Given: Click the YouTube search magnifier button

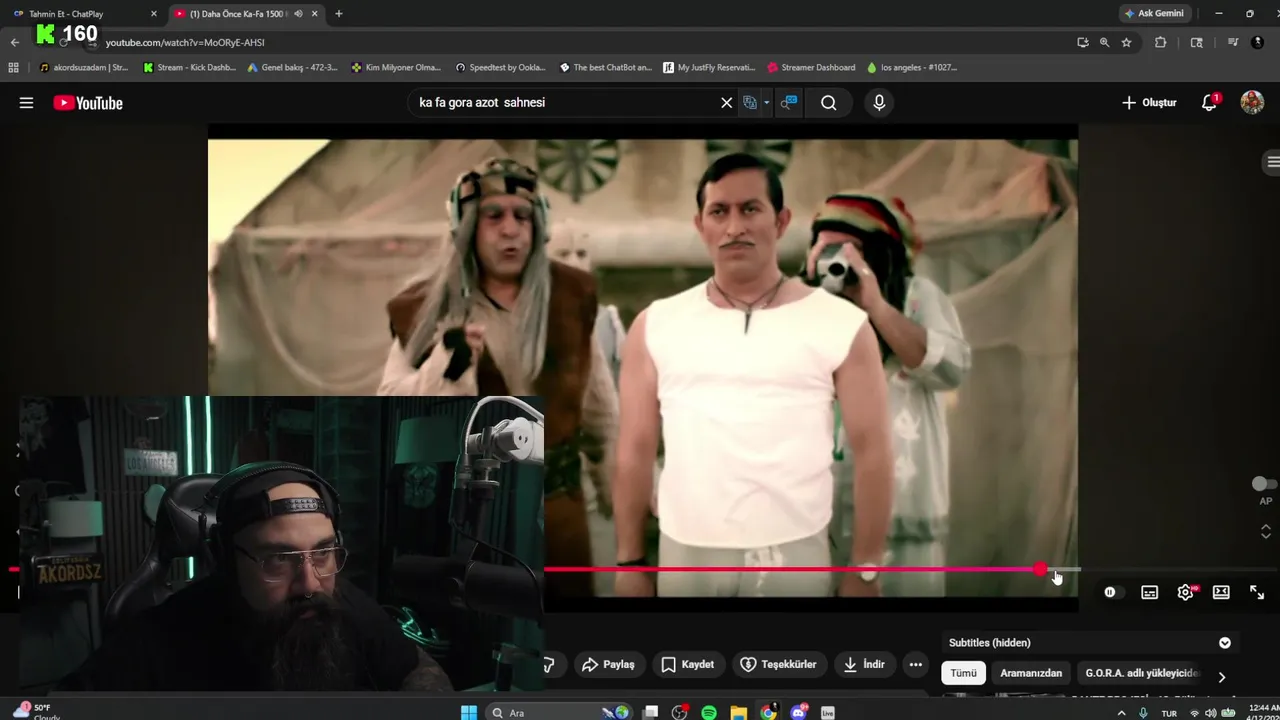Looking at the screenshot, I should [829, 103].
